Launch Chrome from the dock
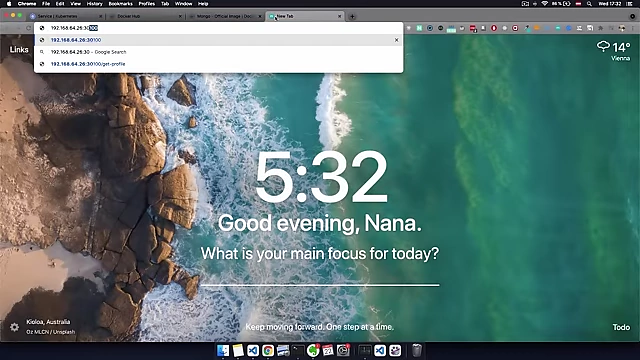 pos(268,350)
